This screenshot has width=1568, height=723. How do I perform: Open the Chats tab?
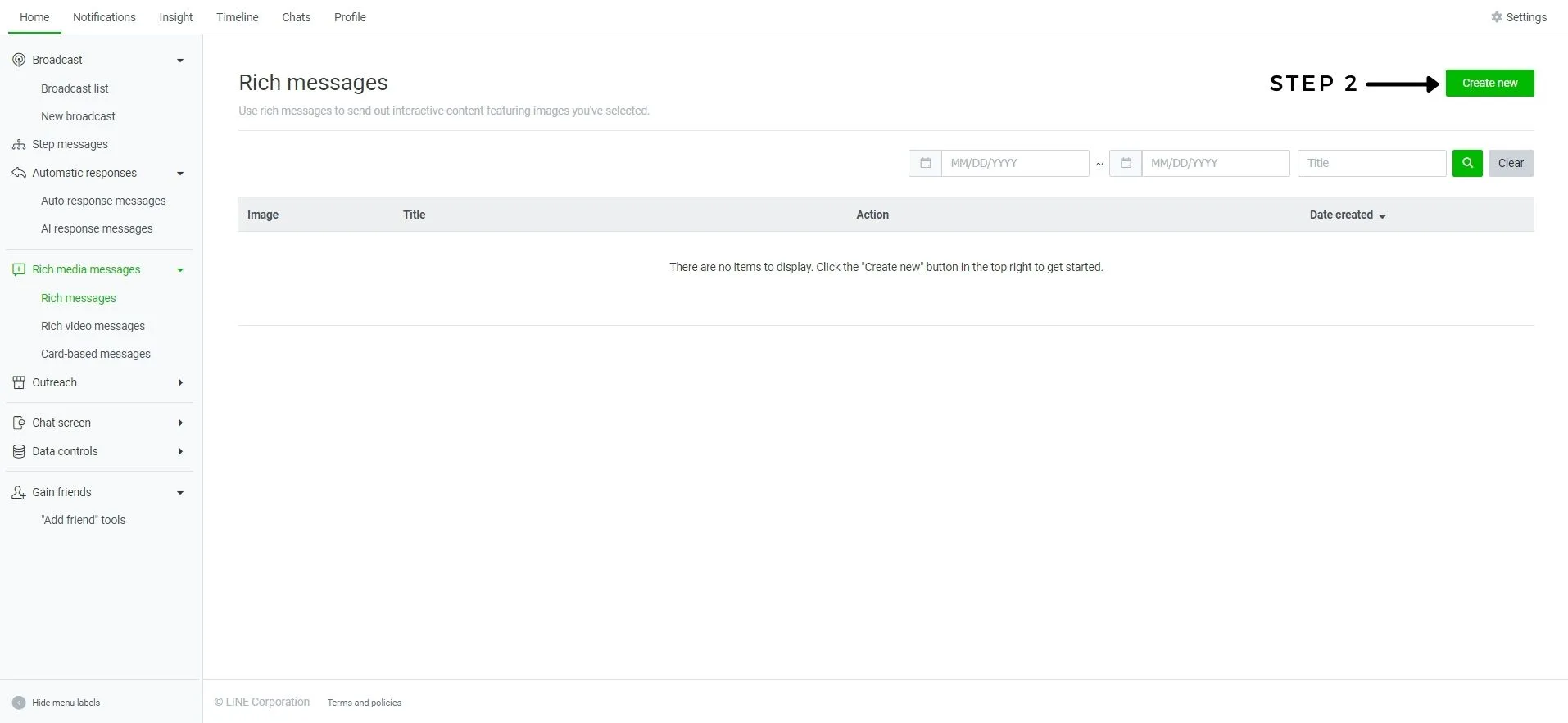coord(296,17)
